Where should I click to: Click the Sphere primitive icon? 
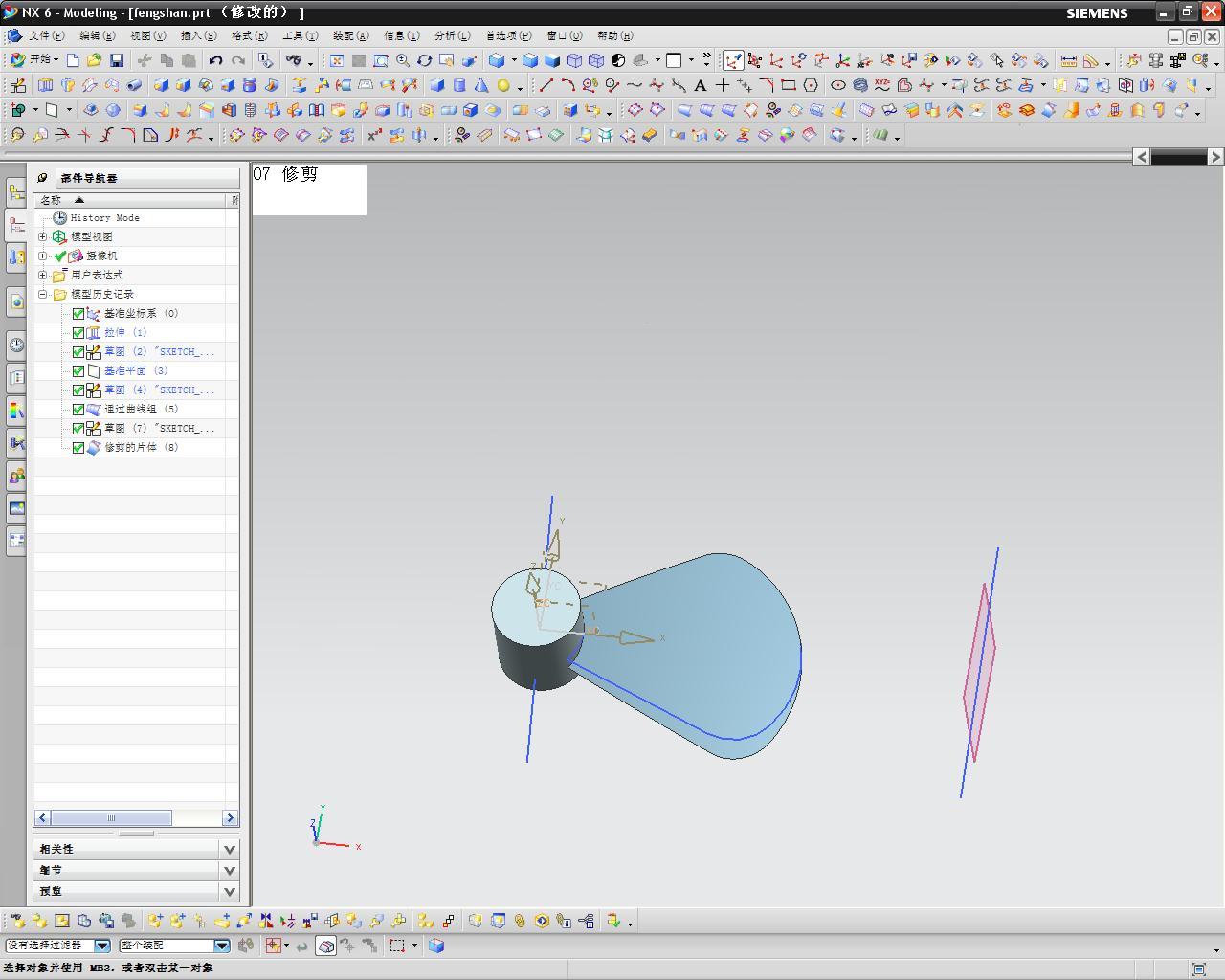(503, 85)
